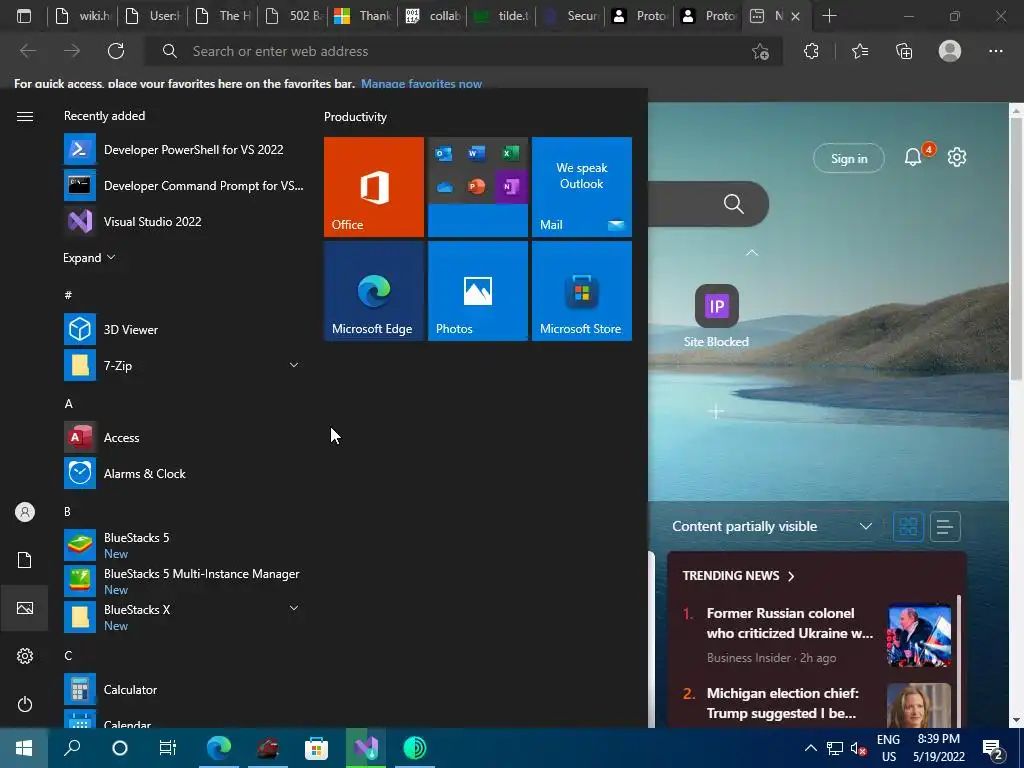The width and height of the screenshot is (1024, 768).
Task: Open the Microsoft Store tile
Action: point(582,291)
